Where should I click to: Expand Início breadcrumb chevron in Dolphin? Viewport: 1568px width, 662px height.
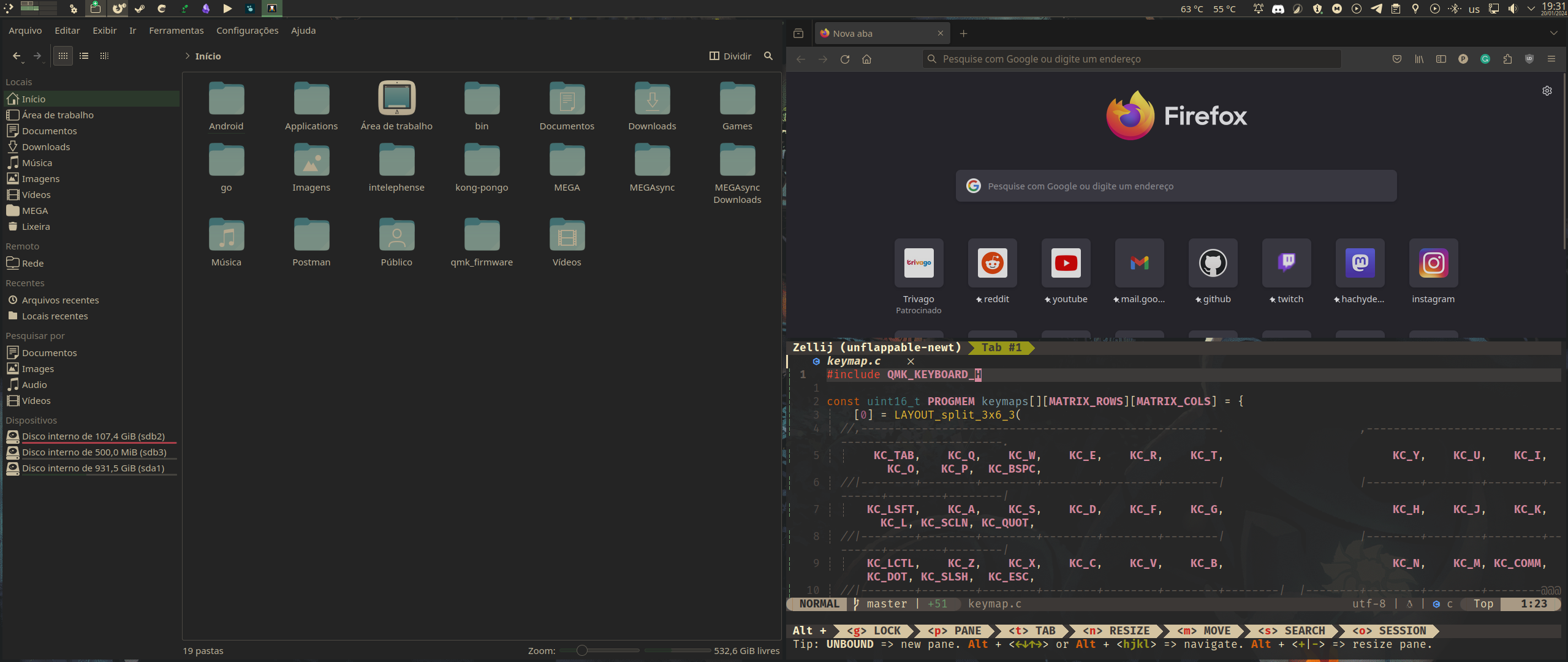pyautogui.click(x=187, y=56)
